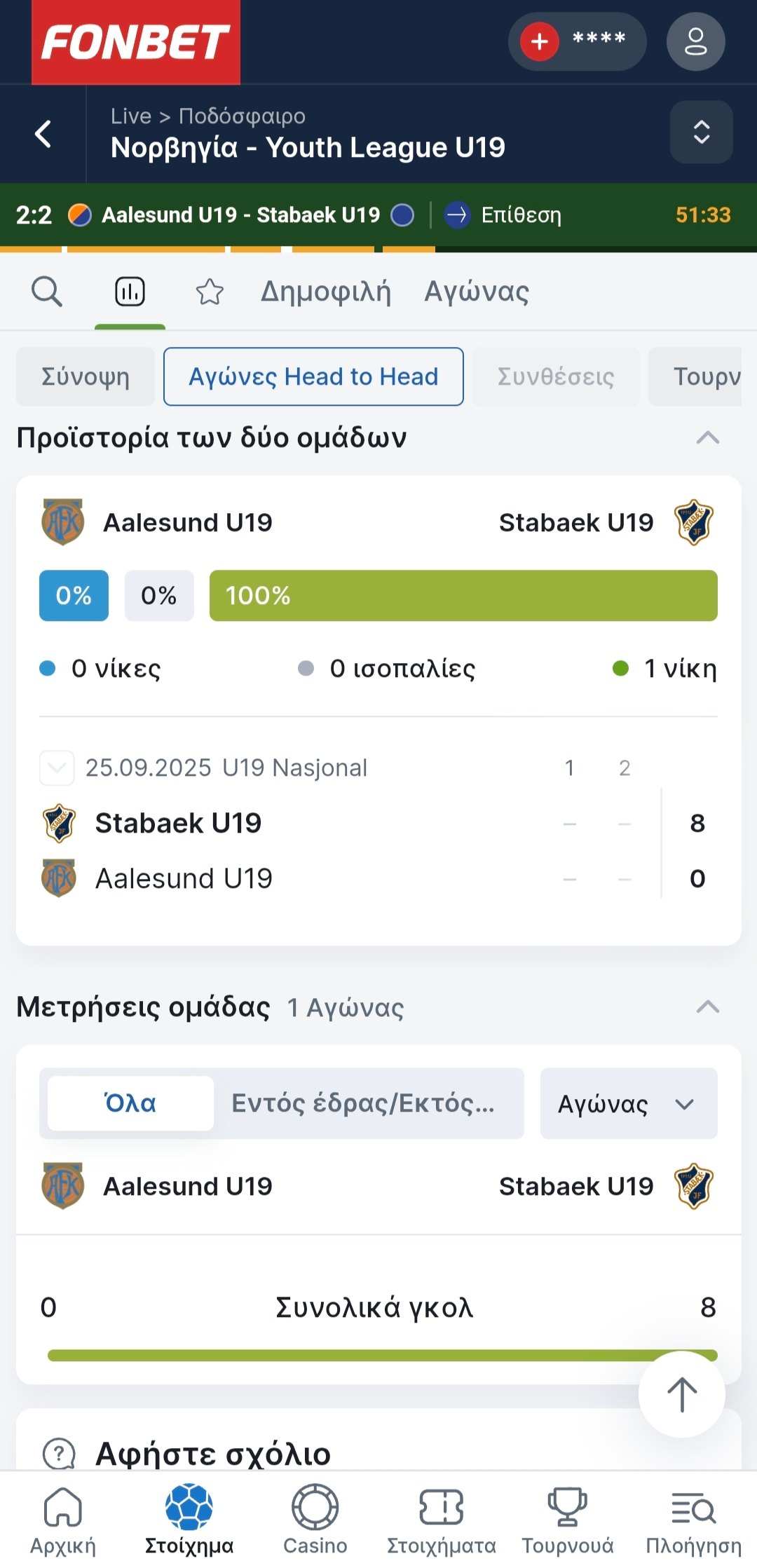The image size is (757, 1568).
Task: Tap the red plus deposit button
Action: [x=539, y=41]
